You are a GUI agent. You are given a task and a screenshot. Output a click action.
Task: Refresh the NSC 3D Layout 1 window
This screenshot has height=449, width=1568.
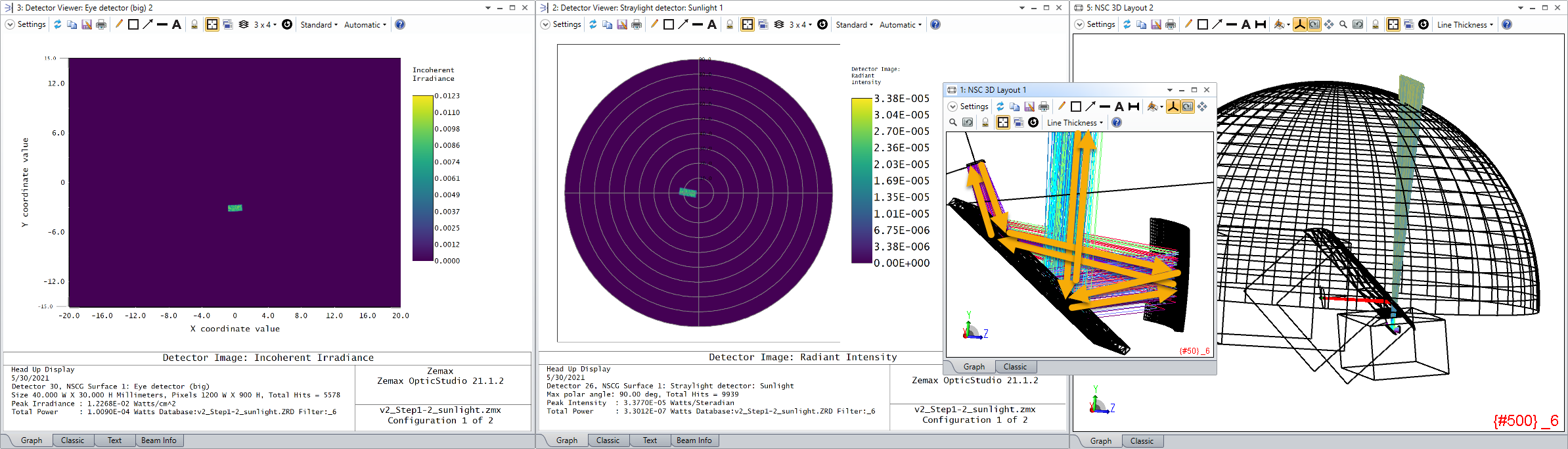coord(1000,106)
